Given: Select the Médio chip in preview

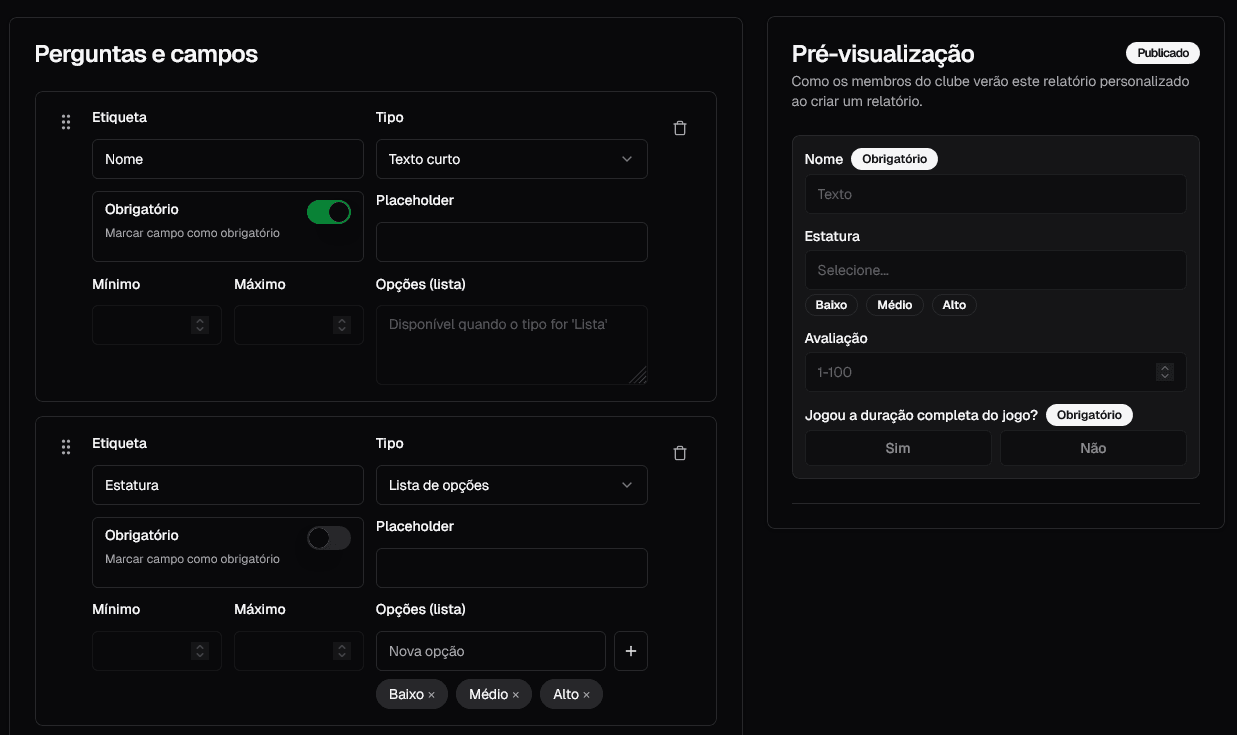Looking at the screenshot, I should coord(895,305).
